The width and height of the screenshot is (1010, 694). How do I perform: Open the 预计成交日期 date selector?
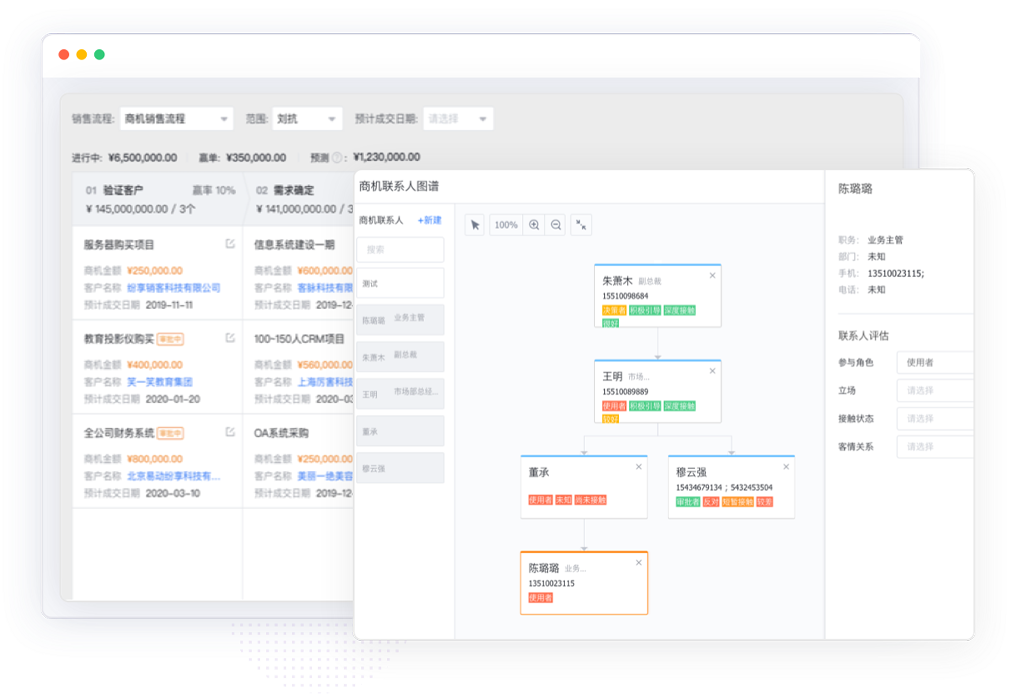point(458,119)
